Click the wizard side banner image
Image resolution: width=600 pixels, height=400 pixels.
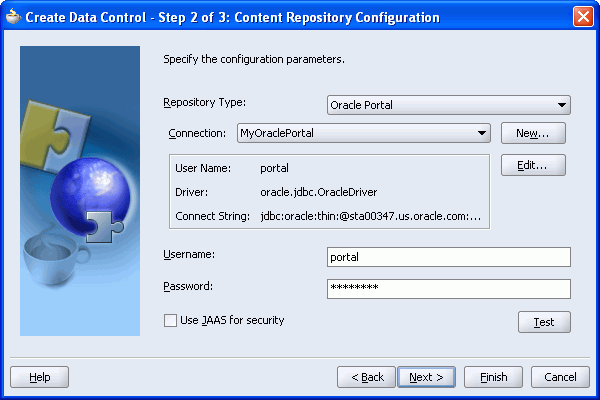(80, 191)
